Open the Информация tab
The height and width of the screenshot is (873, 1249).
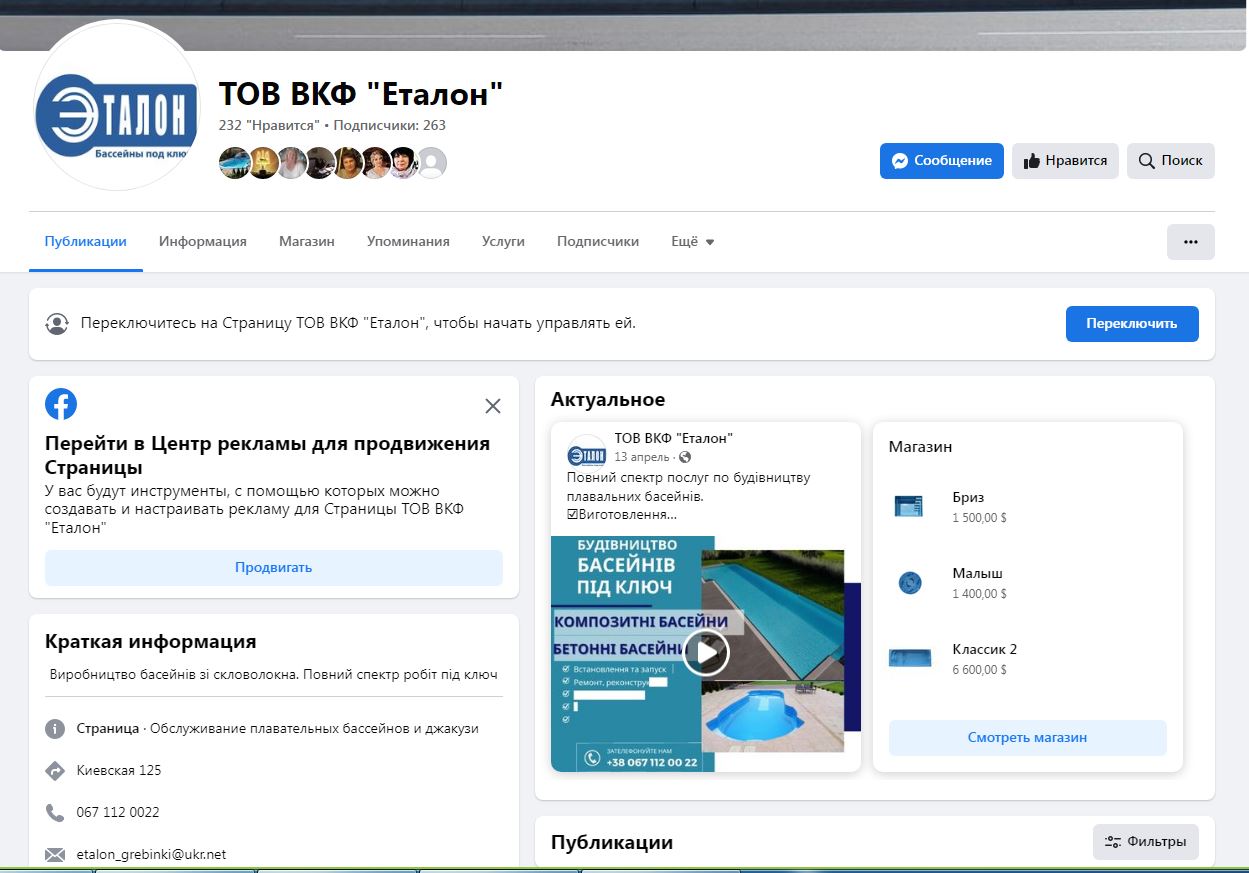[x=203, y=241]
